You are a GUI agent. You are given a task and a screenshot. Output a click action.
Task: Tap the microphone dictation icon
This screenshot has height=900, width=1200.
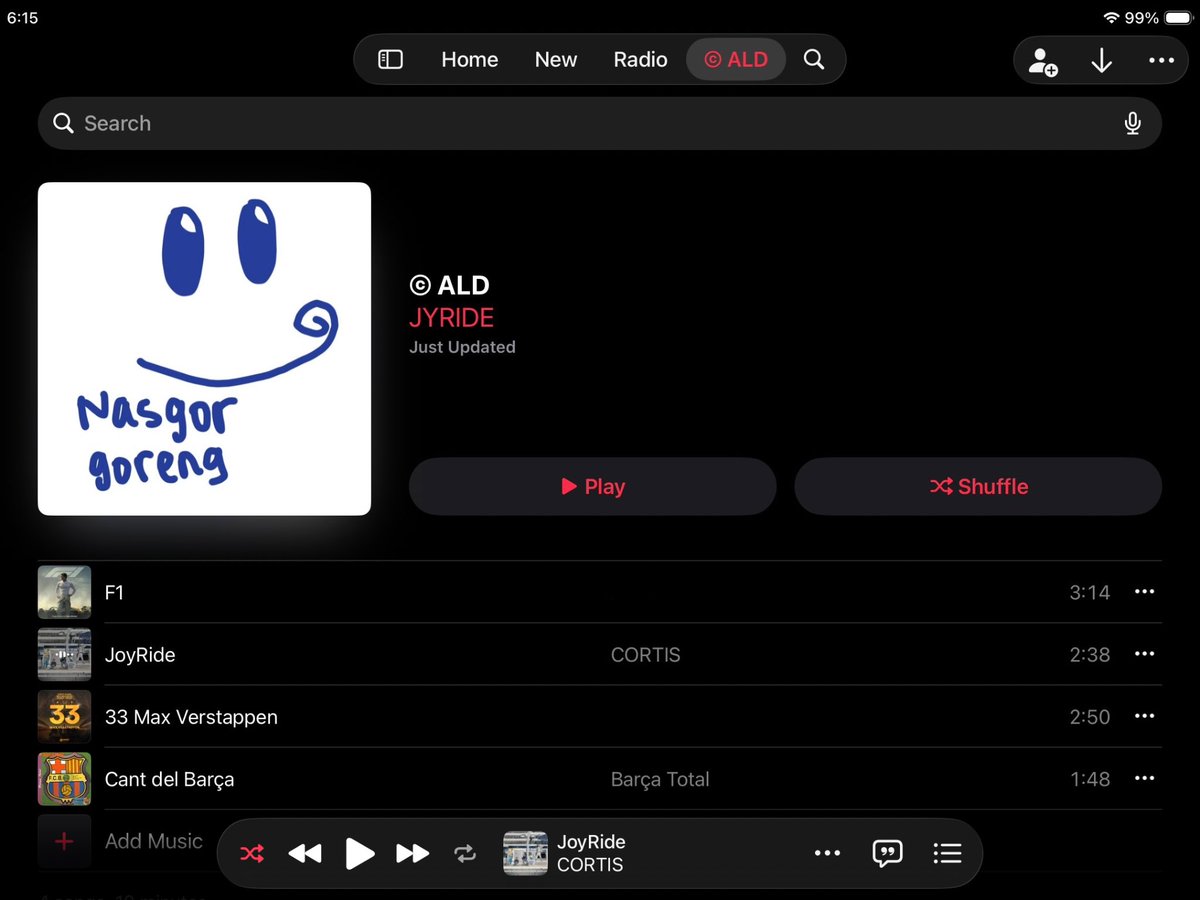[1132, 123]
